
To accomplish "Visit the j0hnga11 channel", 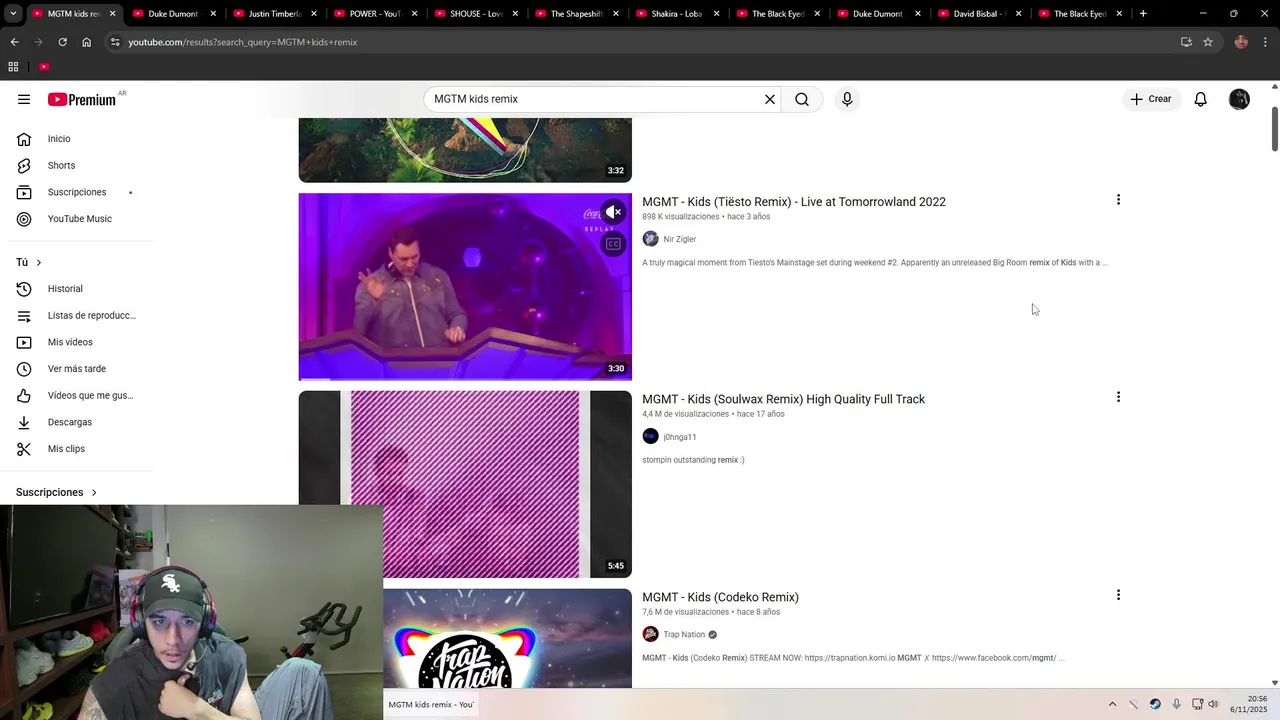I will 679,437.
